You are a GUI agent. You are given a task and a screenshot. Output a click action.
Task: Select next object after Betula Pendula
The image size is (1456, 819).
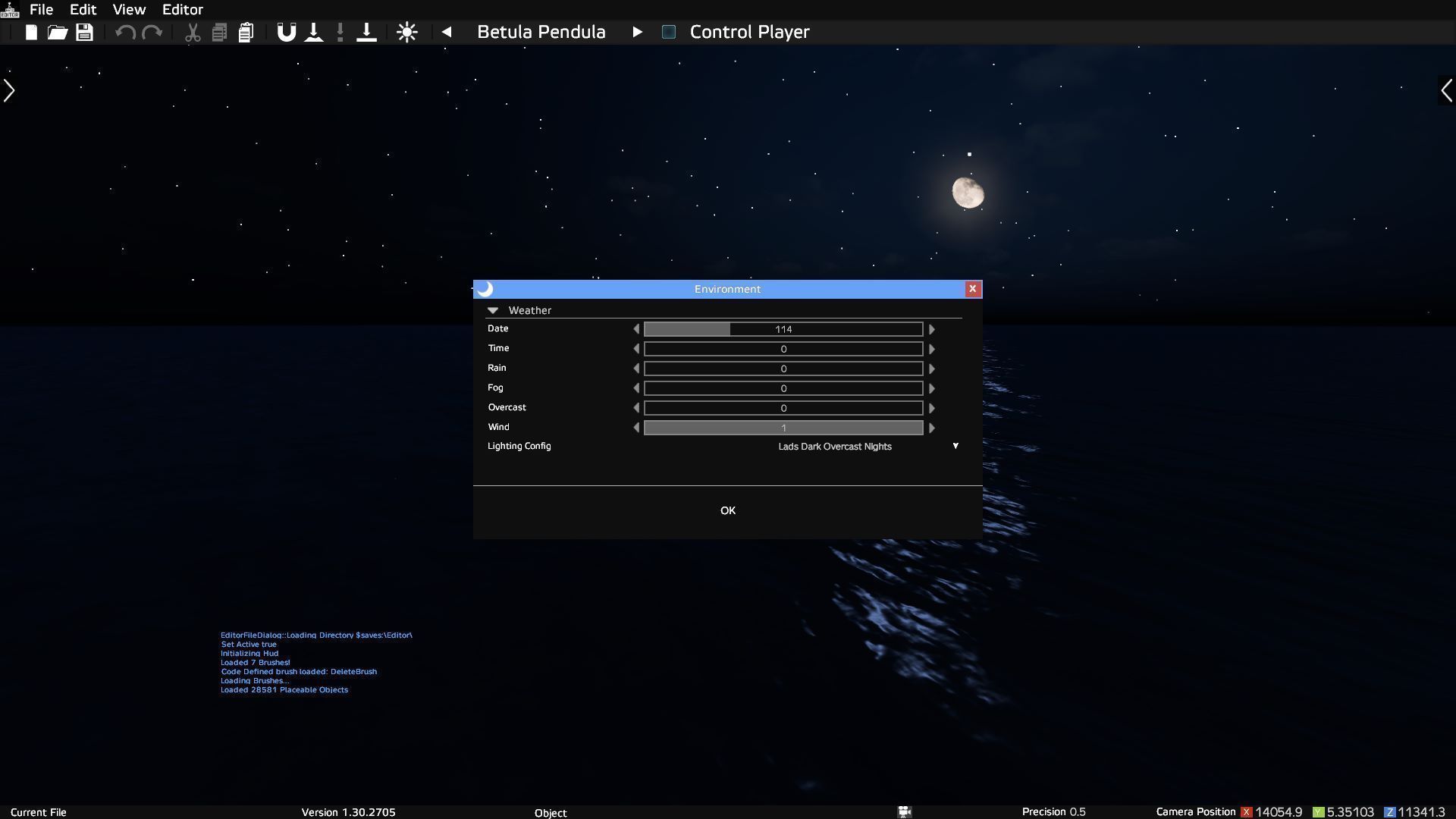tap(637, 32)
